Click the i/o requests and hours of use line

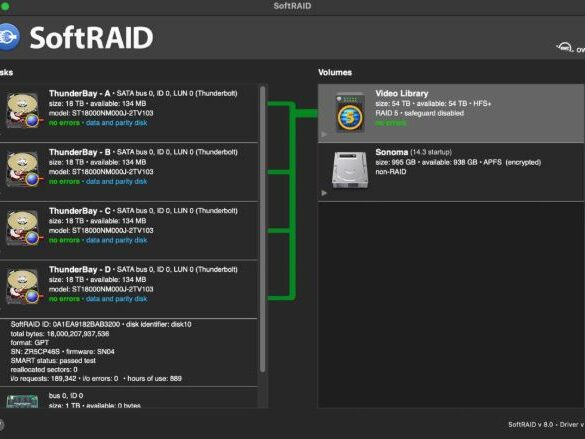[x=96, y=379]
